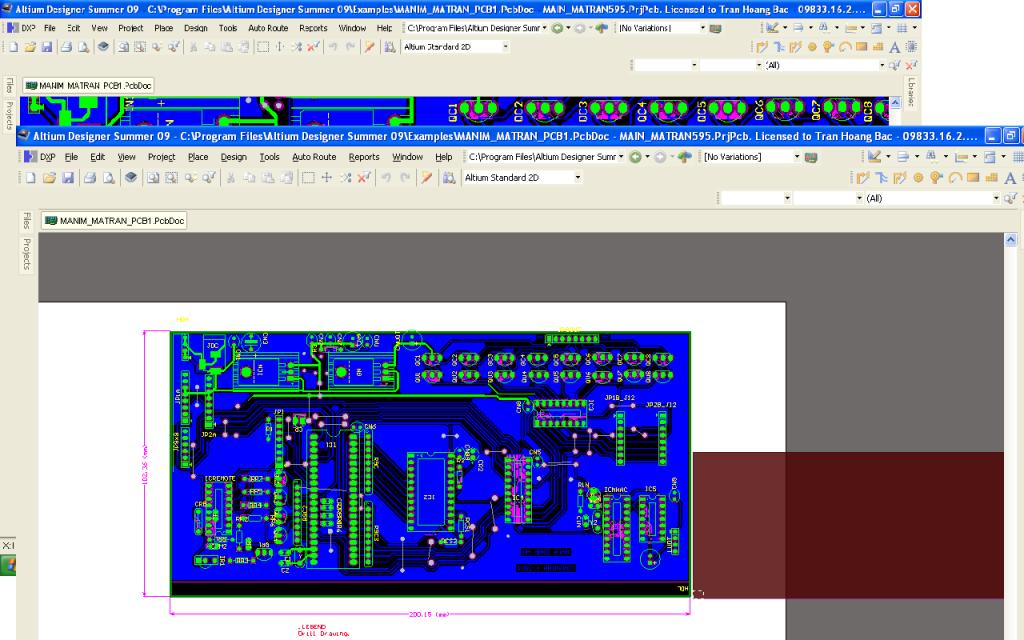
Task: Open the devices view layers icon, front window
Action: point(131,178)
